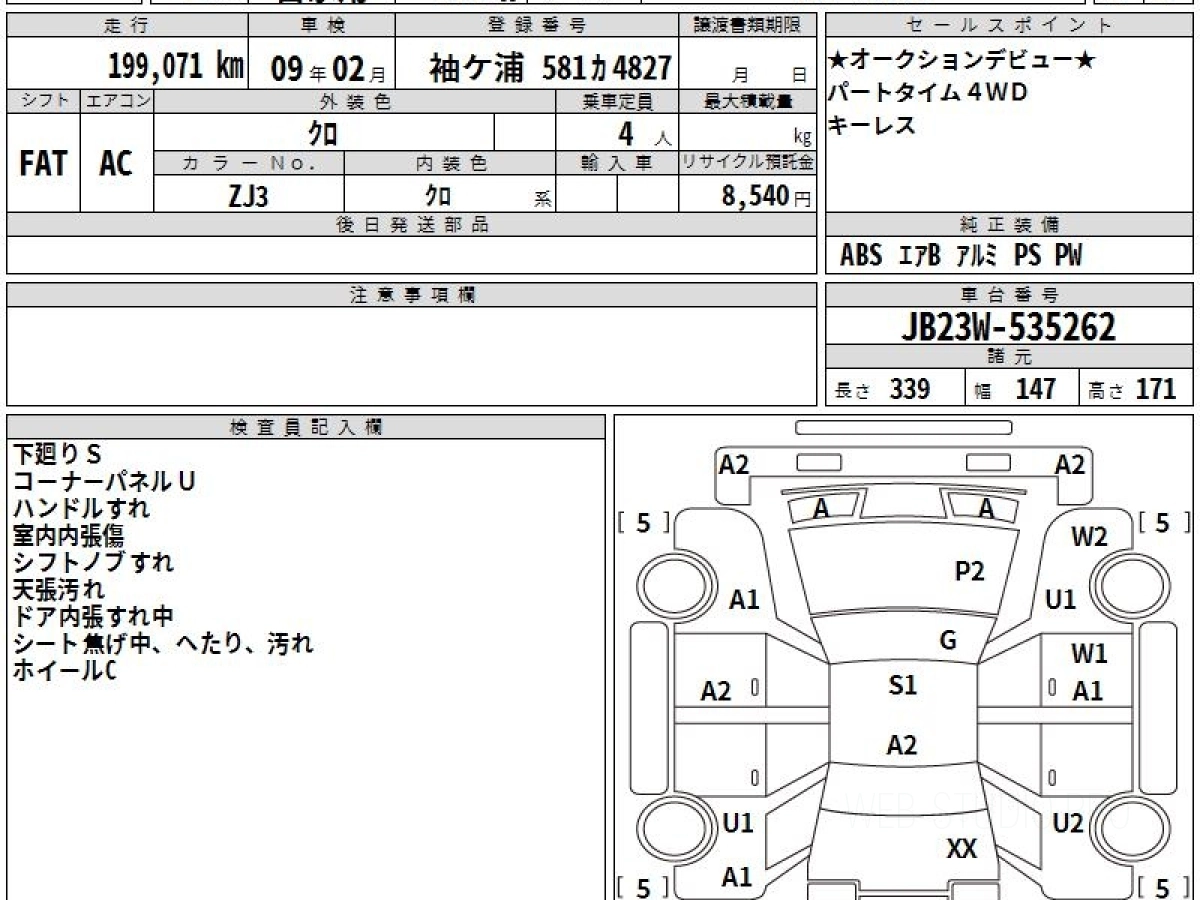Select the 輸入車 header
Viewport: 1200px width, 900px height.
617,163
